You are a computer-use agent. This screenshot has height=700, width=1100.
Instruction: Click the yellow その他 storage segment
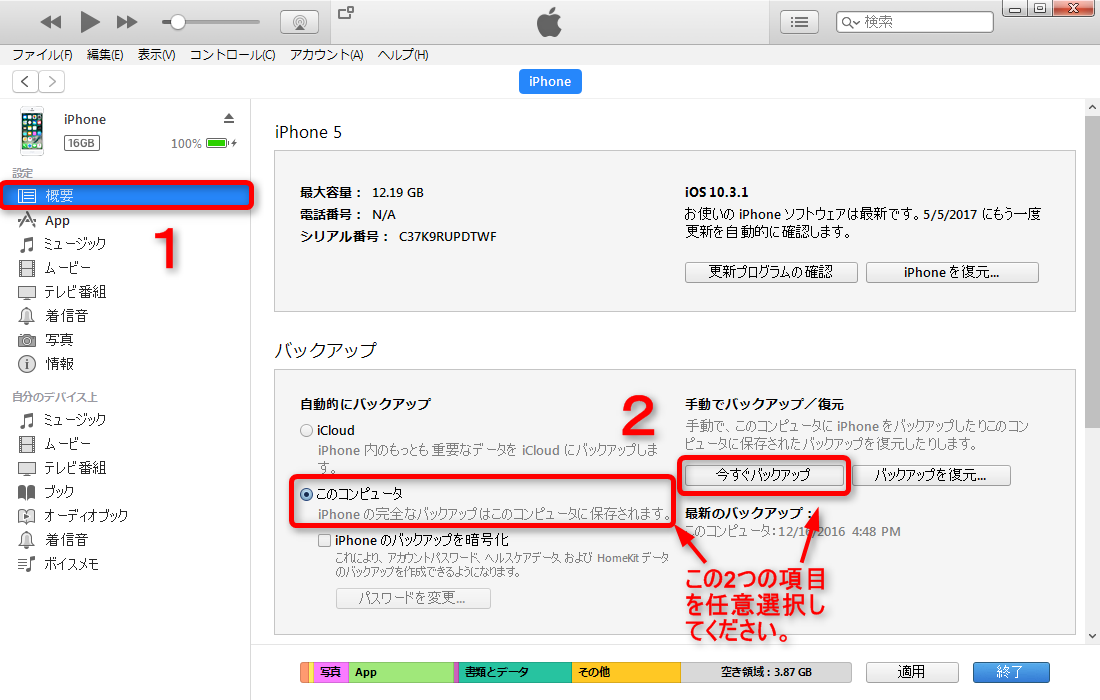(x=626, y=672)
